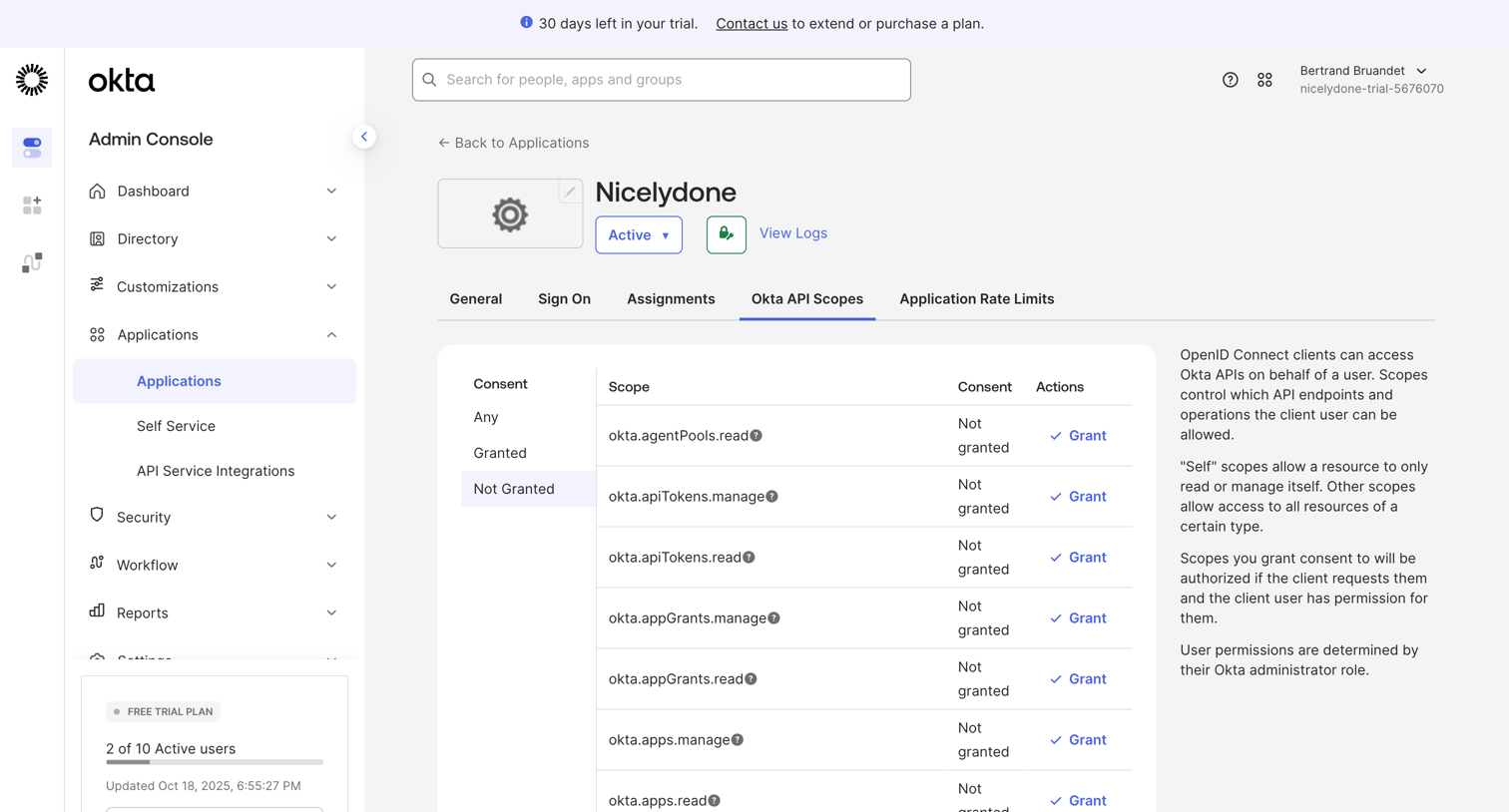The width and height of the screenshot is (1509, 812).
Task: Open the Application Rate Limits tab
Action: click(976, 298)
